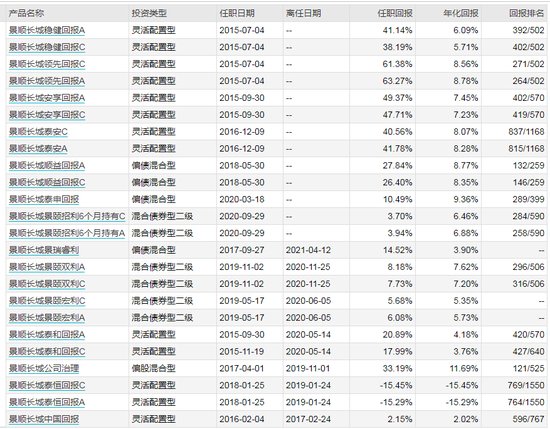
Task: Select the start date 2017-04-01
Action: pyautogui.click(x=242, y=368)
